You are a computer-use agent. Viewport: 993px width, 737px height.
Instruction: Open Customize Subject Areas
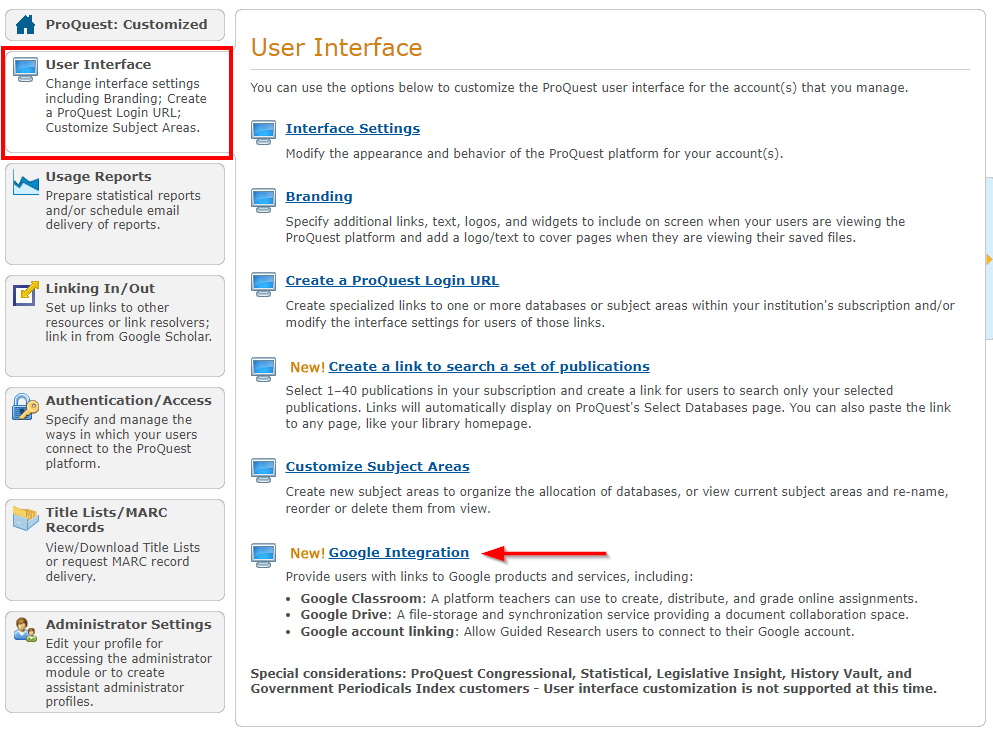click(x=377, y=466)
